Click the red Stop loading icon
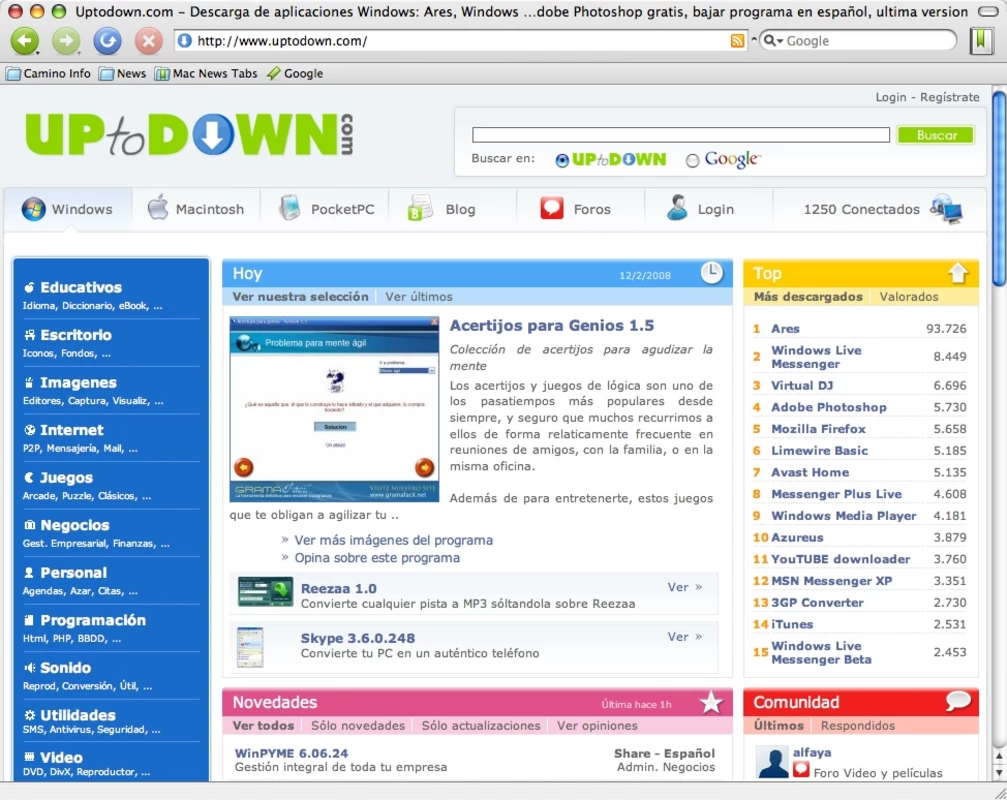This screenshot has width=1007, height=800. pos(148,41)
